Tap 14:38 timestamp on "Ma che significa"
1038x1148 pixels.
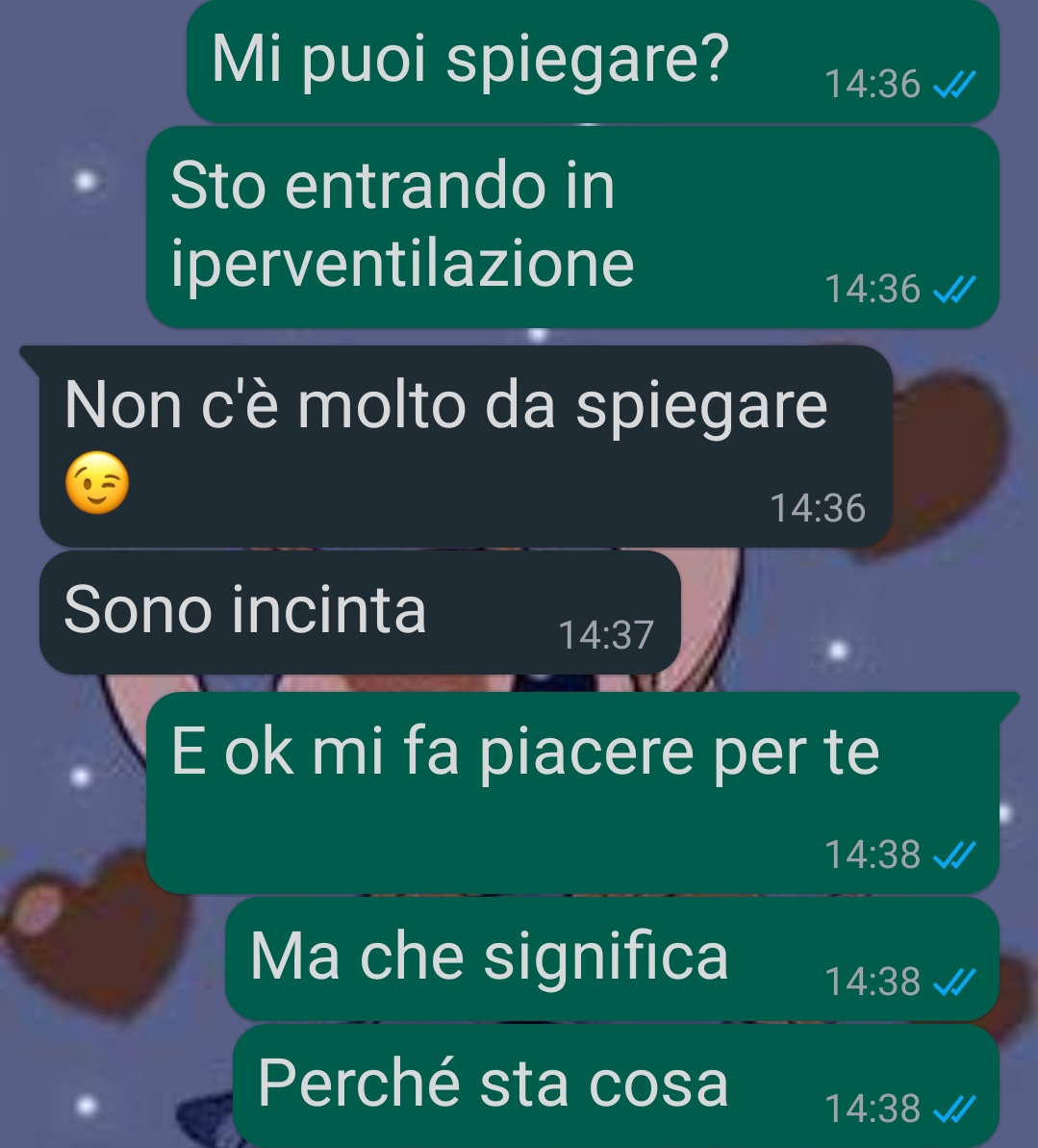(x=873, y=982)
